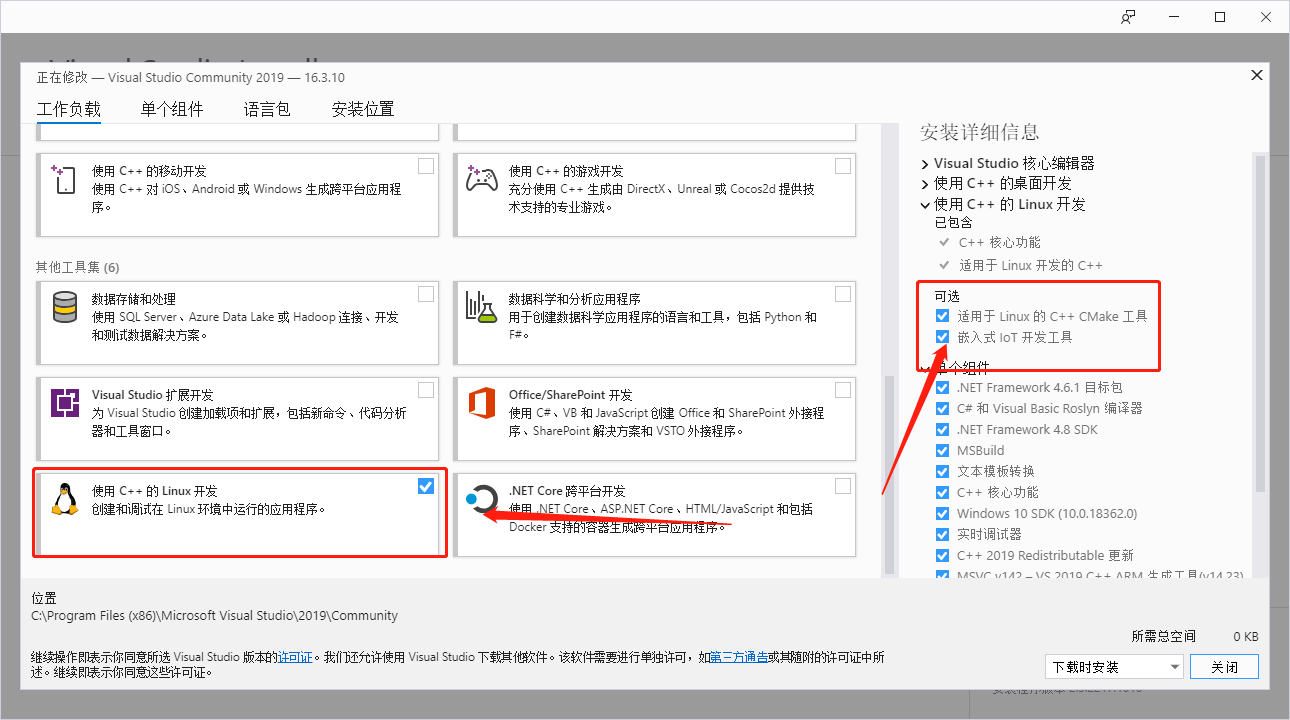Open the install-while-downloading dropdown
The height and width of the screenshot is (720, 1290).
pyautogui.click(x=1115, y=667)
